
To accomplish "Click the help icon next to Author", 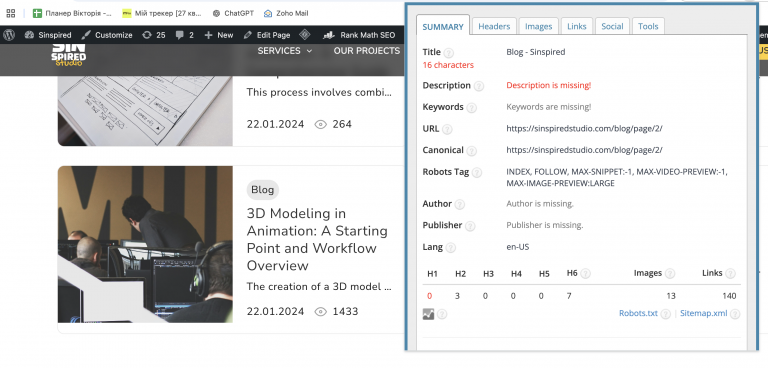I will [x=459, y=204].
